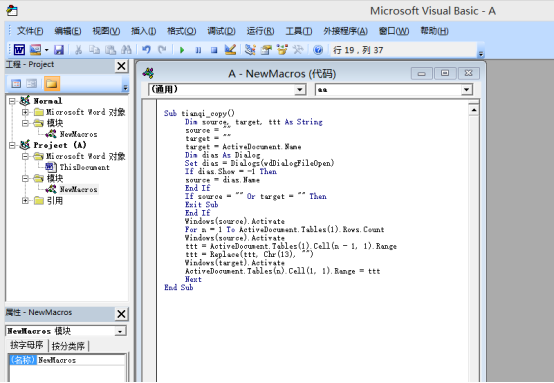Save the project with the floppy icon
The image size is (554, 383).
click(x=59, y=50)
